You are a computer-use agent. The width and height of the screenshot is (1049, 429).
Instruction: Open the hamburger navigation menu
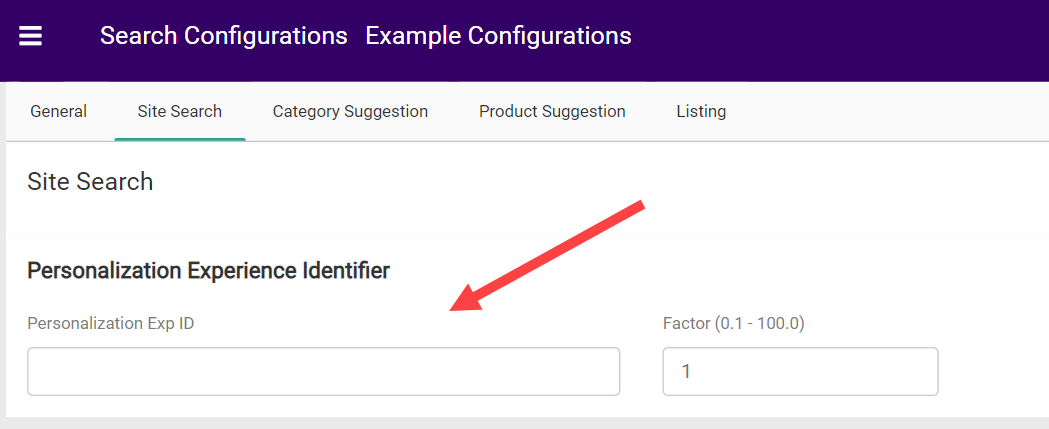coord(31,36)
